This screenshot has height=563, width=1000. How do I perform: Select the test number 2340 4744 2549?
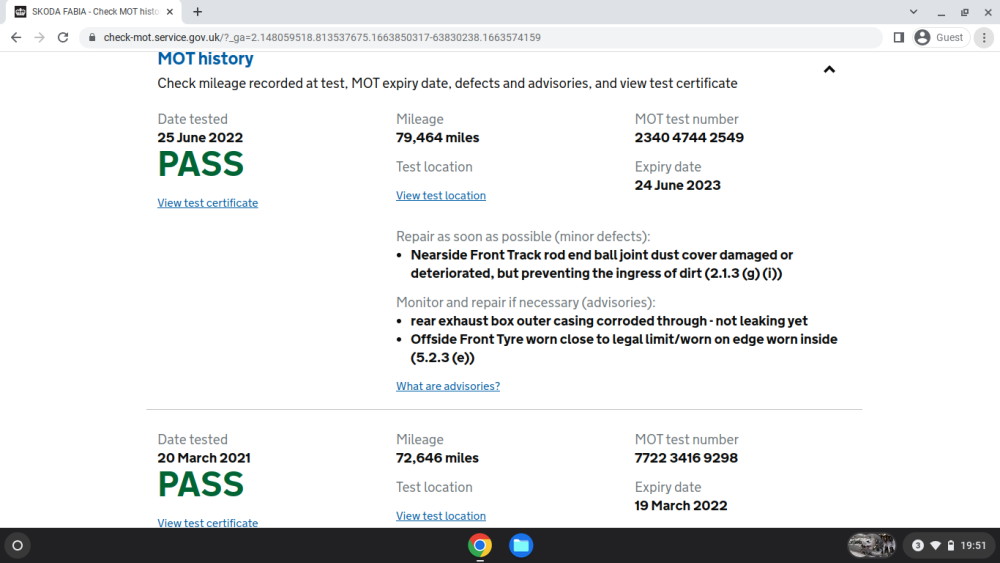coord(689,138)
